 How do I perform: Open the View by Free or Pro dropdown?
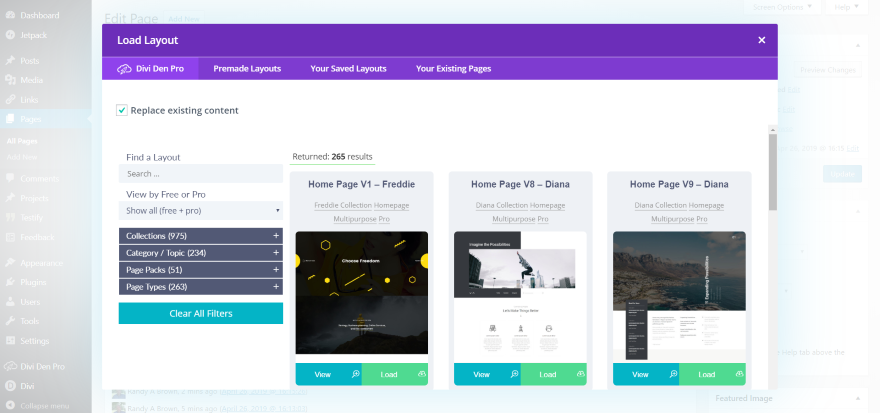(x=201, y=211)
